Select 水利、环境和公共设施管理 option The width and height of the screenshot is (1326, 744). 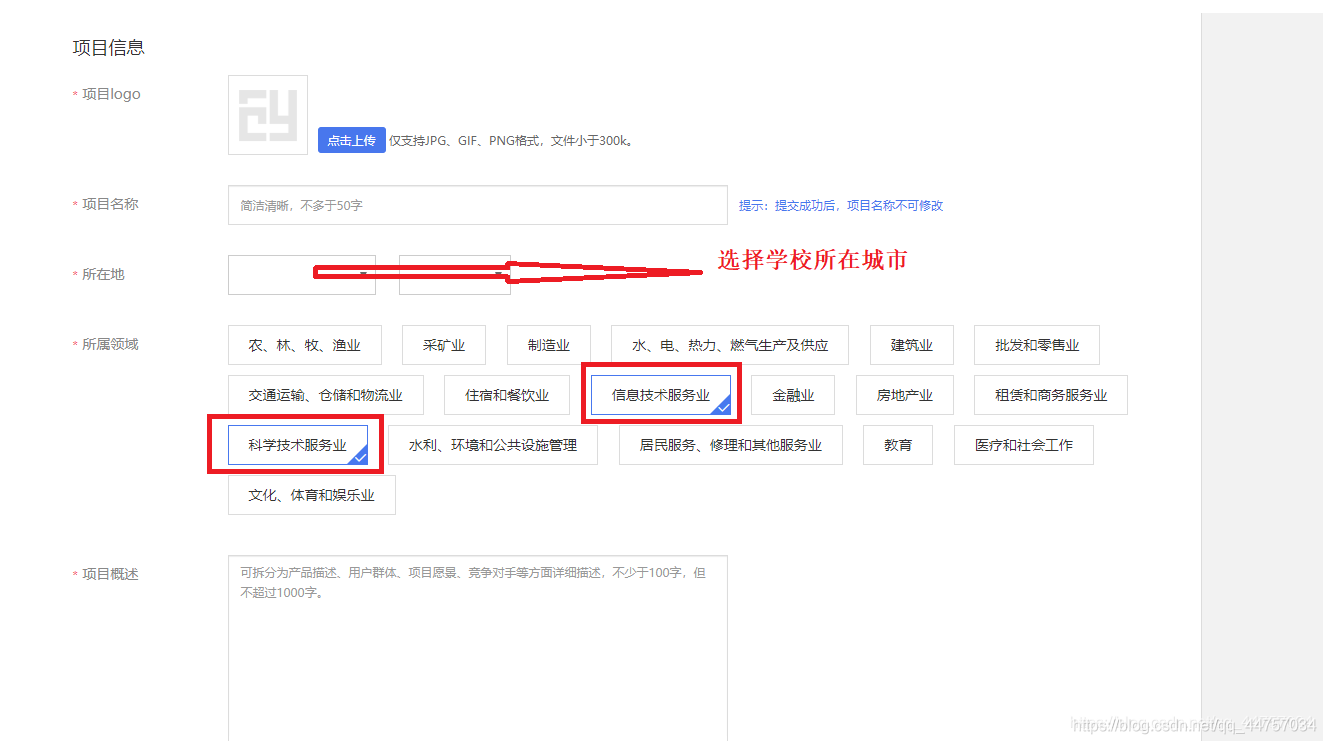pos(493,445)
